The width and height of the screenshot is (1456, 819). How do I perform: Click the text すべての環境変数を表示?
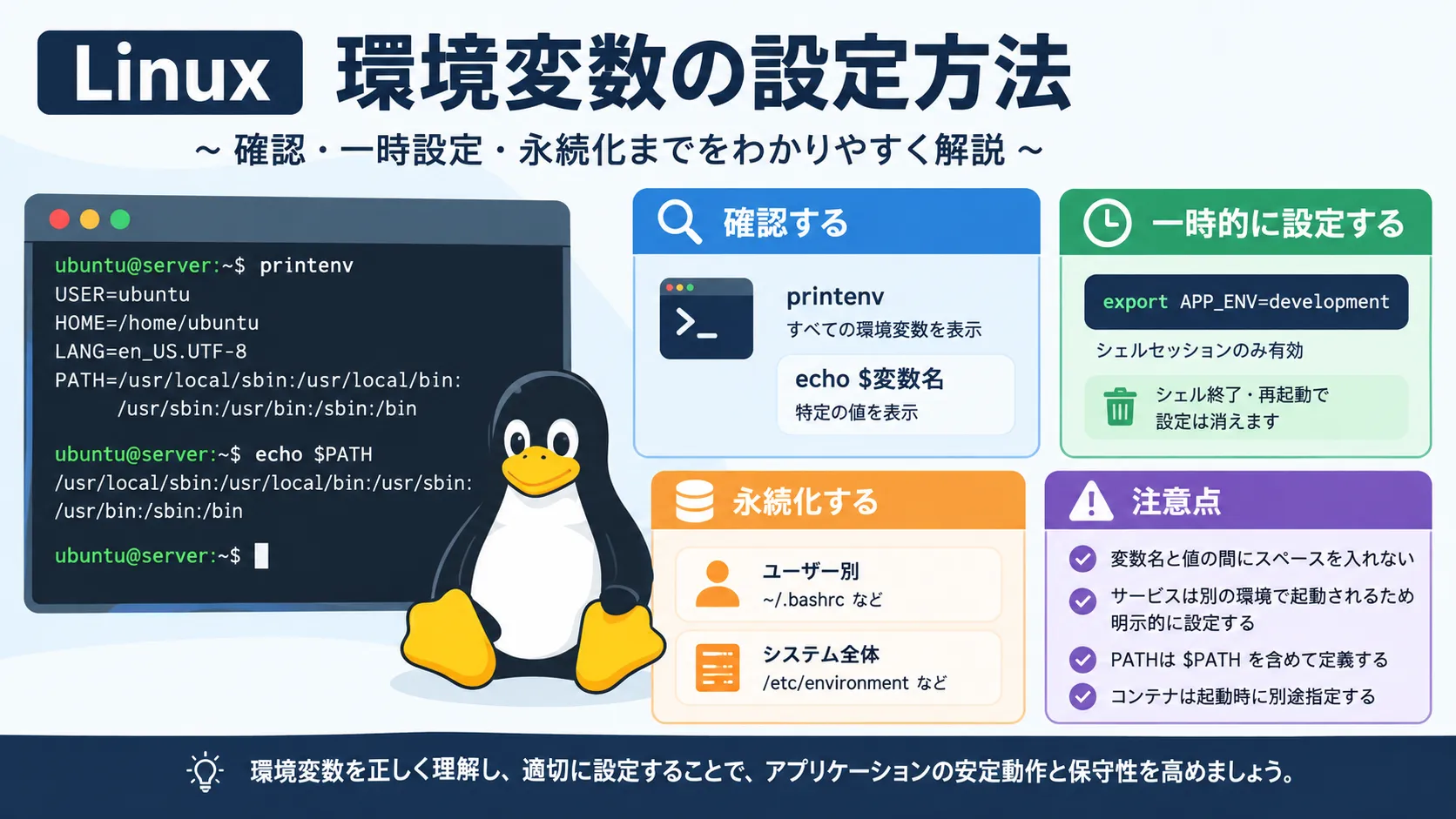pyautogui.click(x=884, y=330)
